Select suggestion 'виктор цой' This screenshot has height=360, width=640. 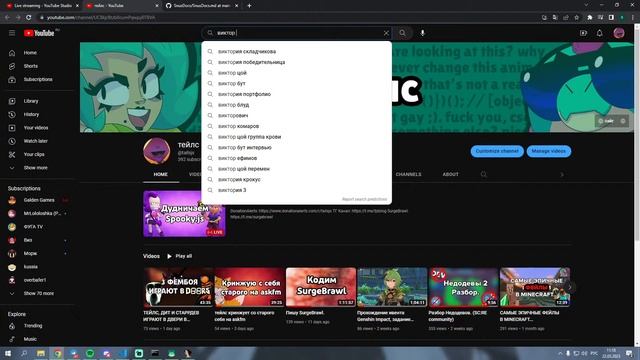[x=296, y=73]
